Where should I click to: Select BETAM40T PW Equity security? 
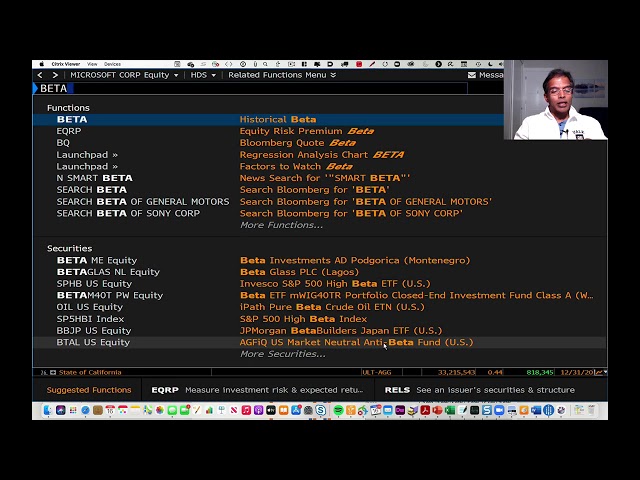[x=320, y=296]
